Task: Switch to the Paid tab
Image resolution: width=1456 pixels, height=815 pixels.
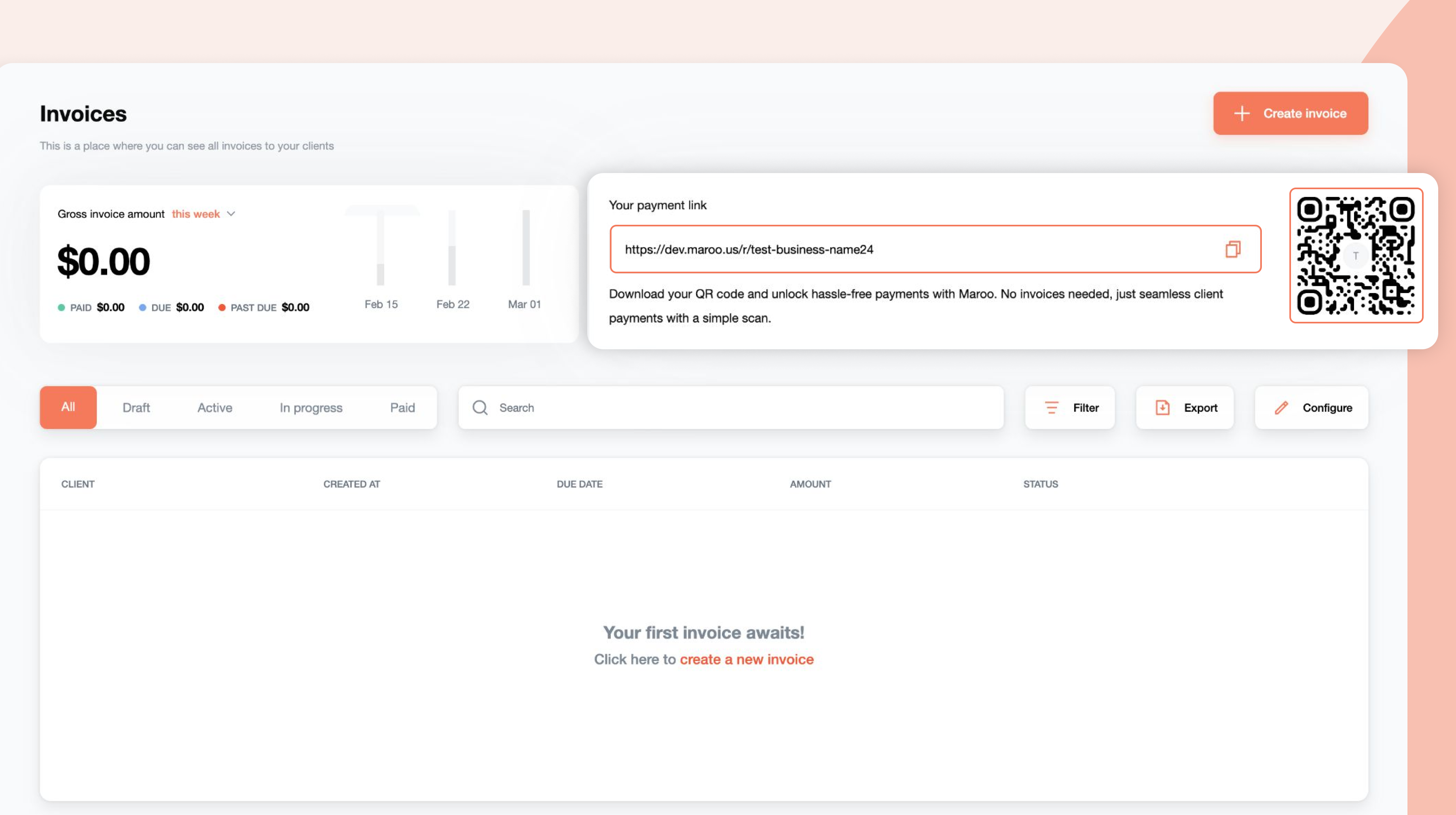Action: pos(402,407)
